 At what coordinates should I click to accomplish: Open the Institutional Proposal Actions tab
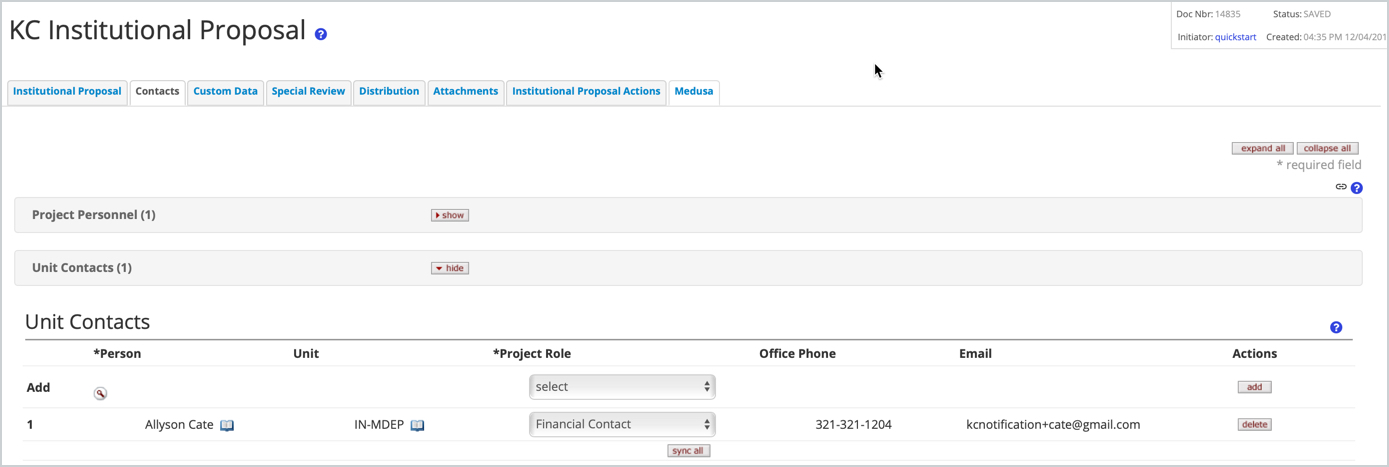586,91
